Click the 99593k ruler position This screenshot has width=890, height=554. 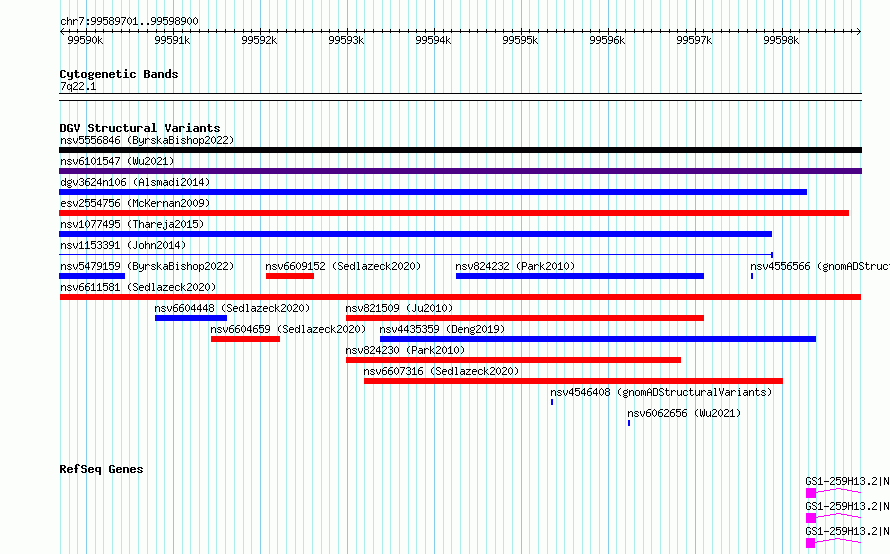point(346,40)
